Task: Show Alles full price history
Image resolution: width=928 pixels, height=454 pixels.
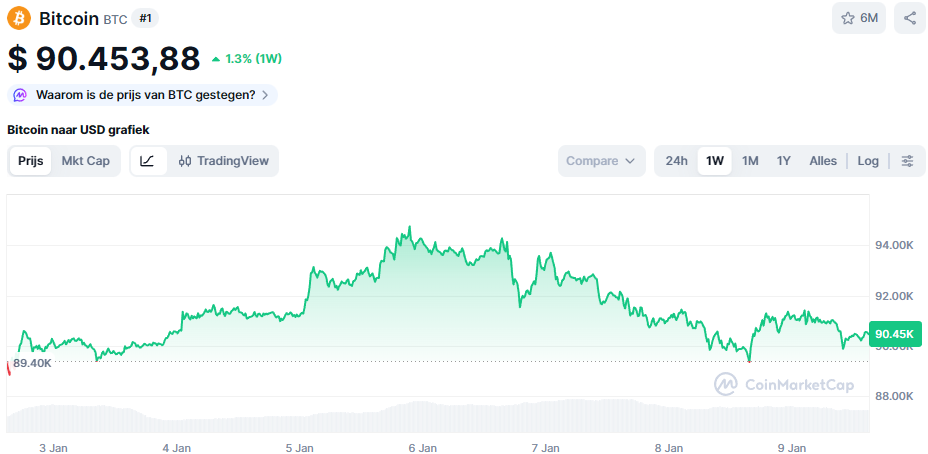Action: (x=823, y=161)
